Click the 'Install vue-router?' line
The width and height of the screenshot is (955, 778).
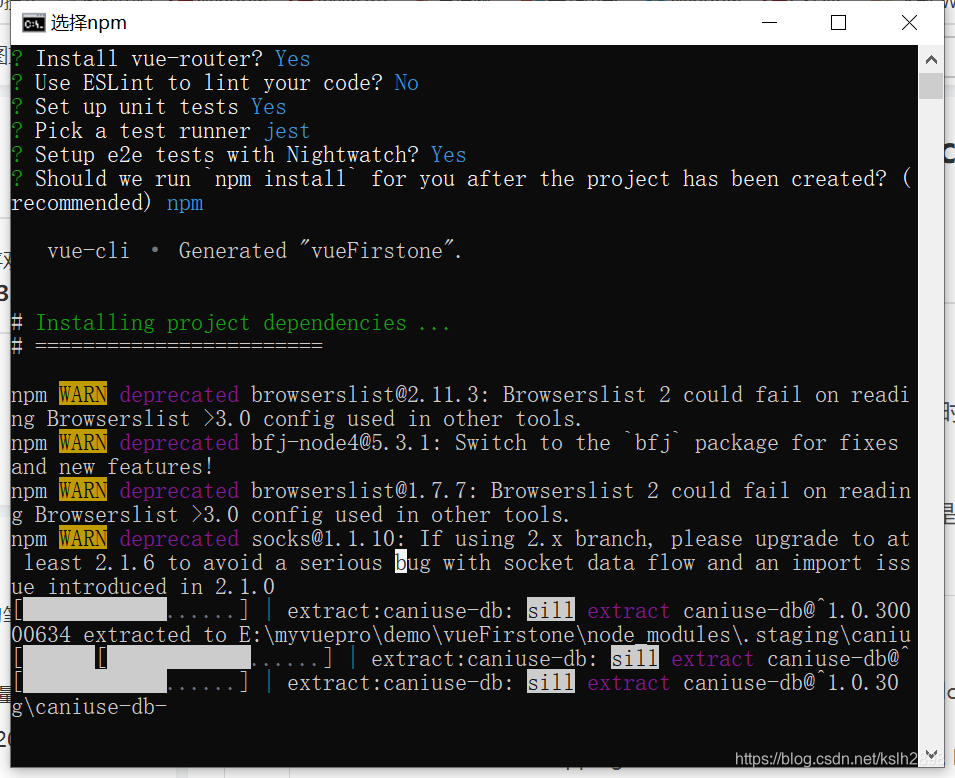point(161,59)
